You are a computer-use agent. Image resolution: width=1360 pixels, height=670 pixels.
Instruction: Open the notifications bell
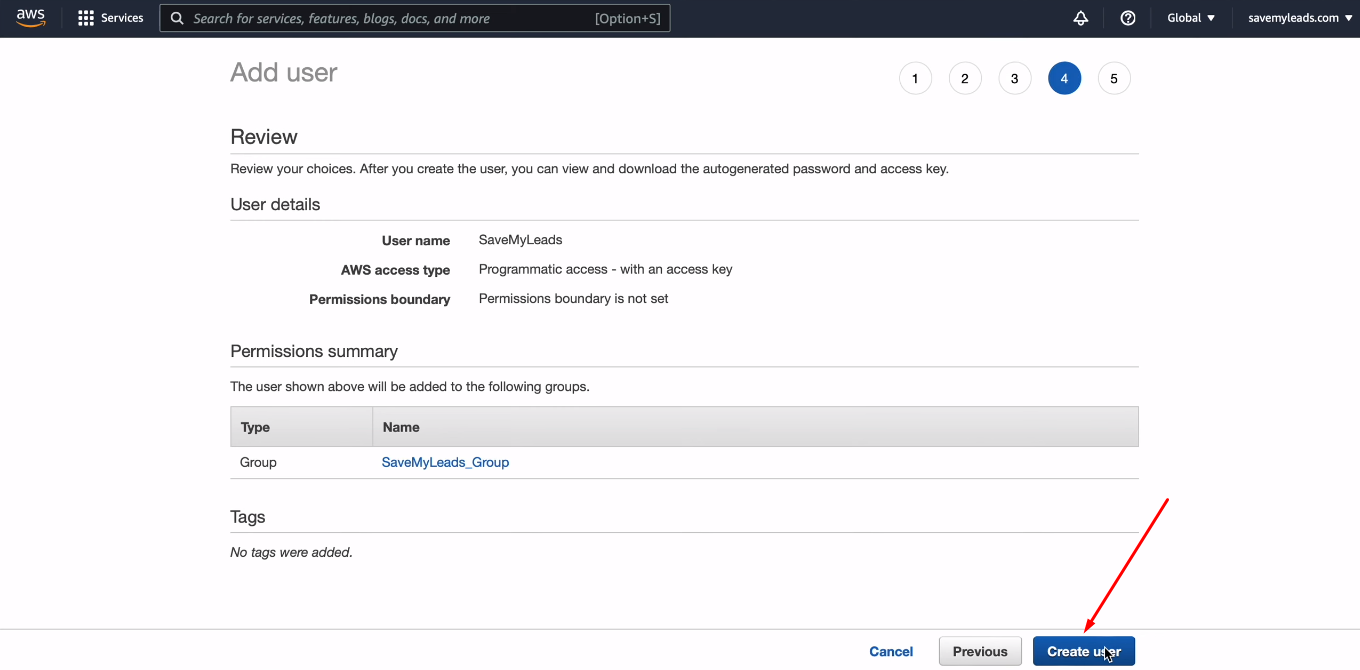click(1081, 18)
